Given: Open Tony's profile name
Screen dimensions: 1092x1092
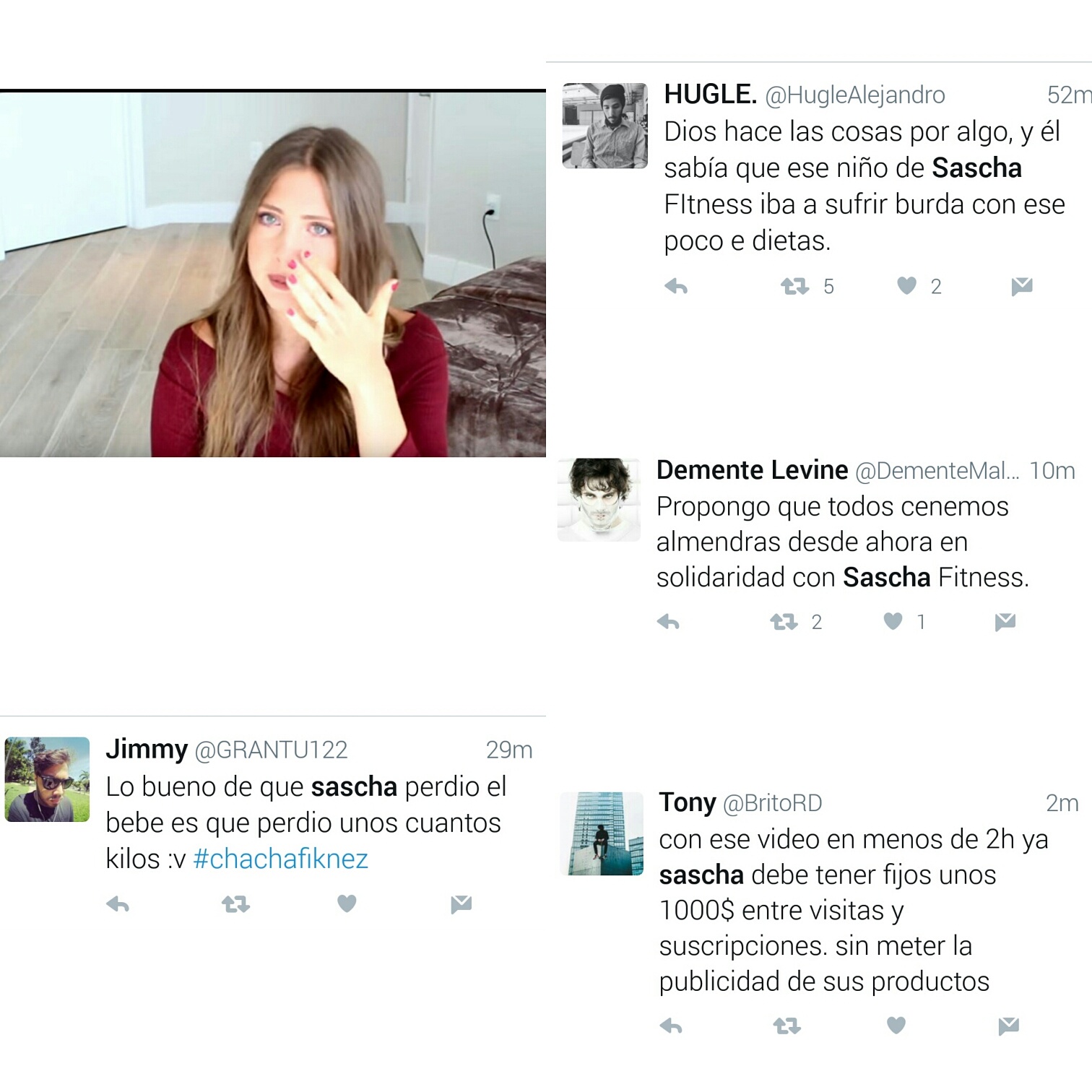Looking at the screenshot, I should point(688,802).
